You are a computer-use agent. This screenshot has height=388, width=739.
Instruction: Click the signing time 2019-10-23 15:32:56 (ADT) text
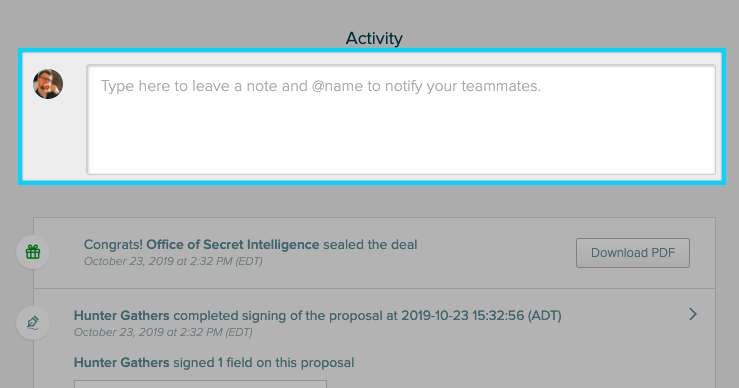click(x=481, y=315)
